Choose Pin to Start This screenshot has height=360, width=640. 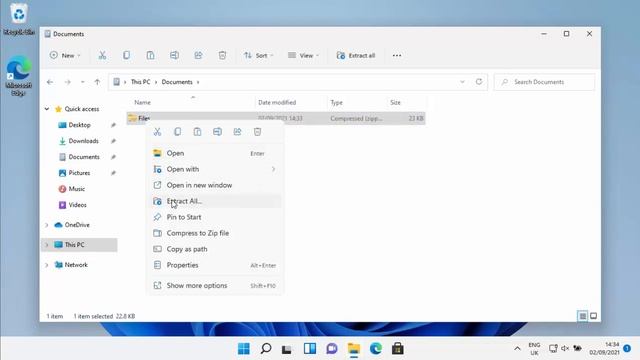click(215, 217)
